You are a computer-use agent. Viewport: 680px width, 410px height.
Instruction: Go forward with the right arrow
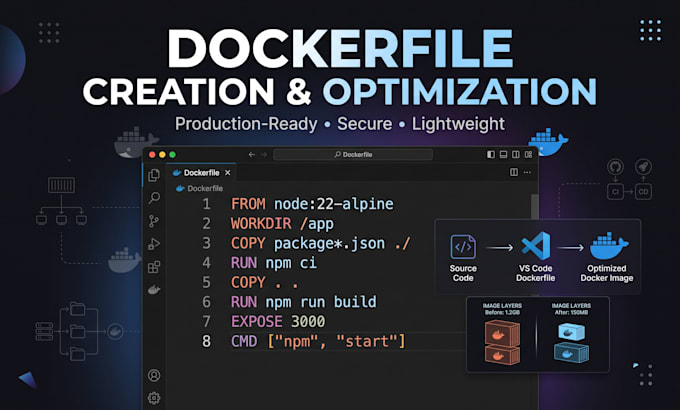[x=264, y=154]
